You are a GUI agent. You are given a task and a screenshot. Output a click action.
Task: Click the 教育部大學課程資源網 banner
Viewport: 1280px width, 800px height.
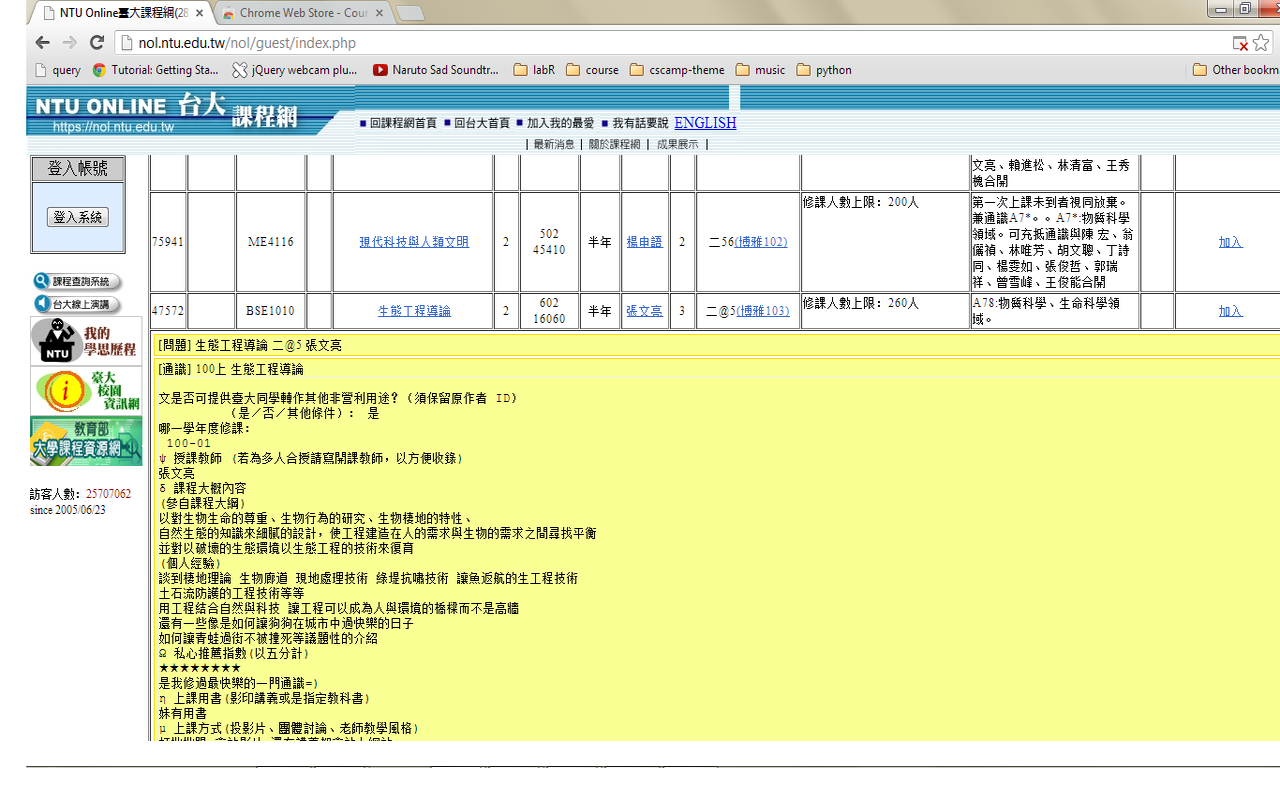coord(86,441)
